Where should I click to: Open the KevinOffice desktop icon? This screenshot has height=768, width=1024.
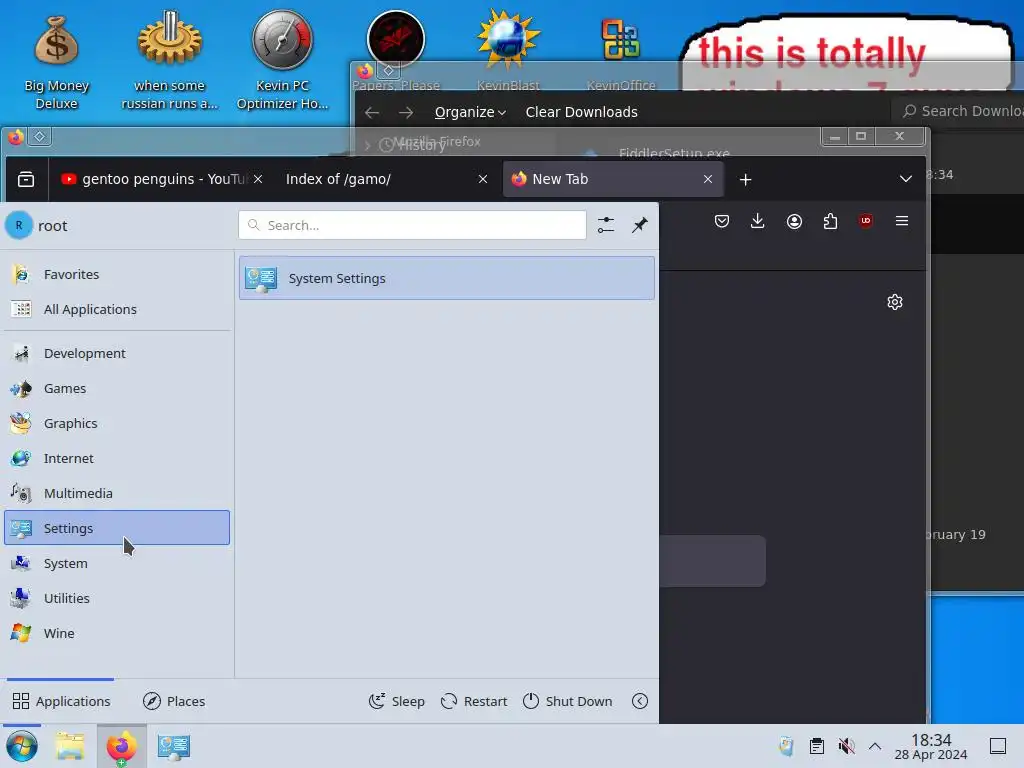pos(620,54)
